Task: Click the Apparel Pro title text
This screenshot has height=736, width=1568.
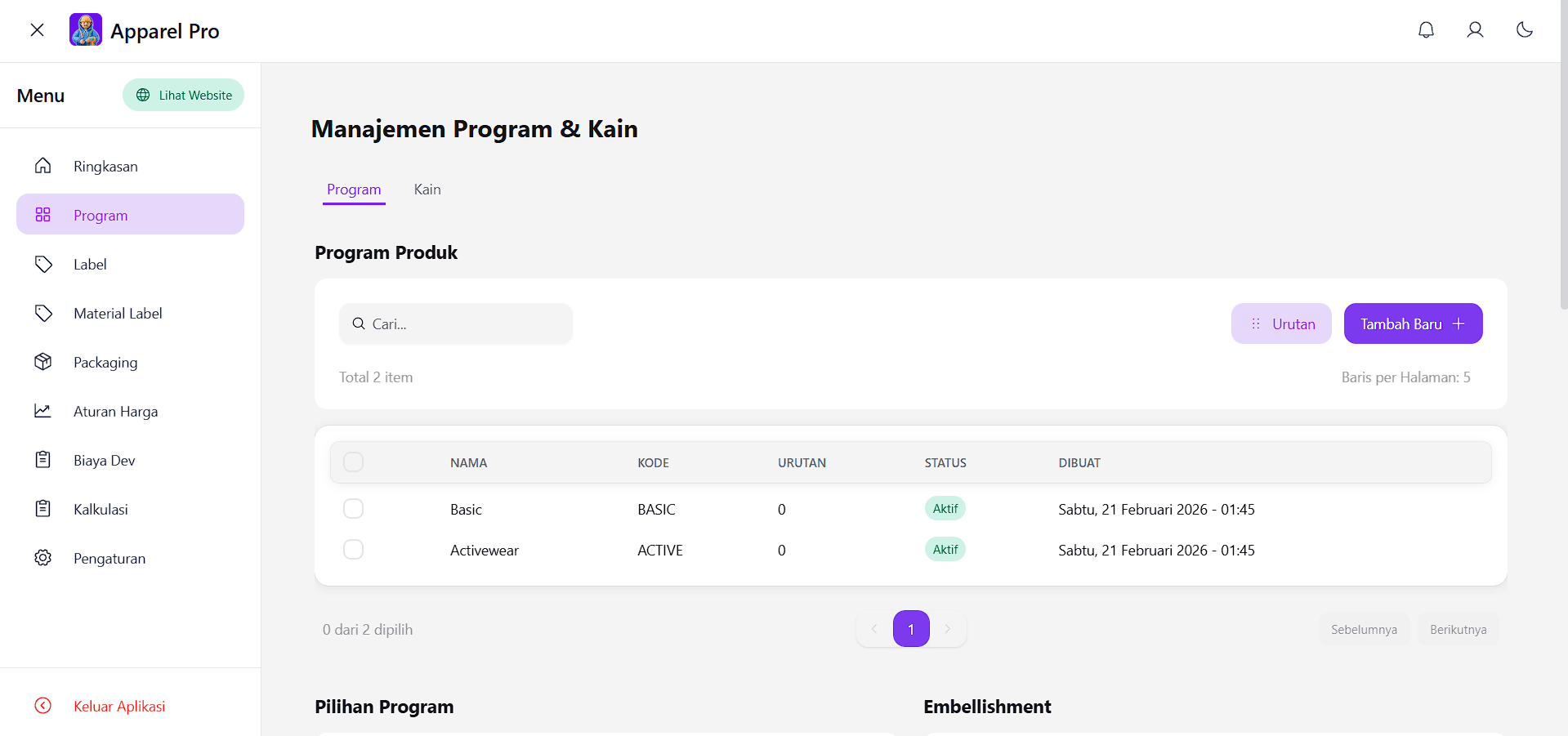Action: coord(165,31)
